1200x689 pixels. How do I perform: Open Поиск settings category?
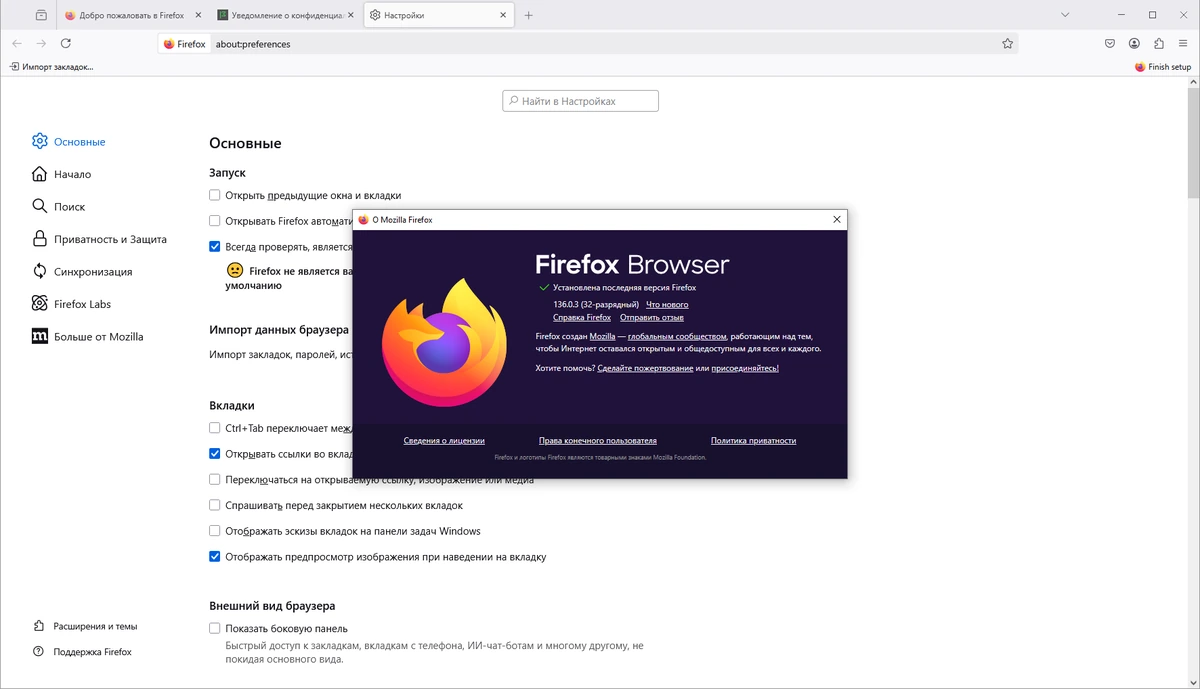tap(59, 207)
